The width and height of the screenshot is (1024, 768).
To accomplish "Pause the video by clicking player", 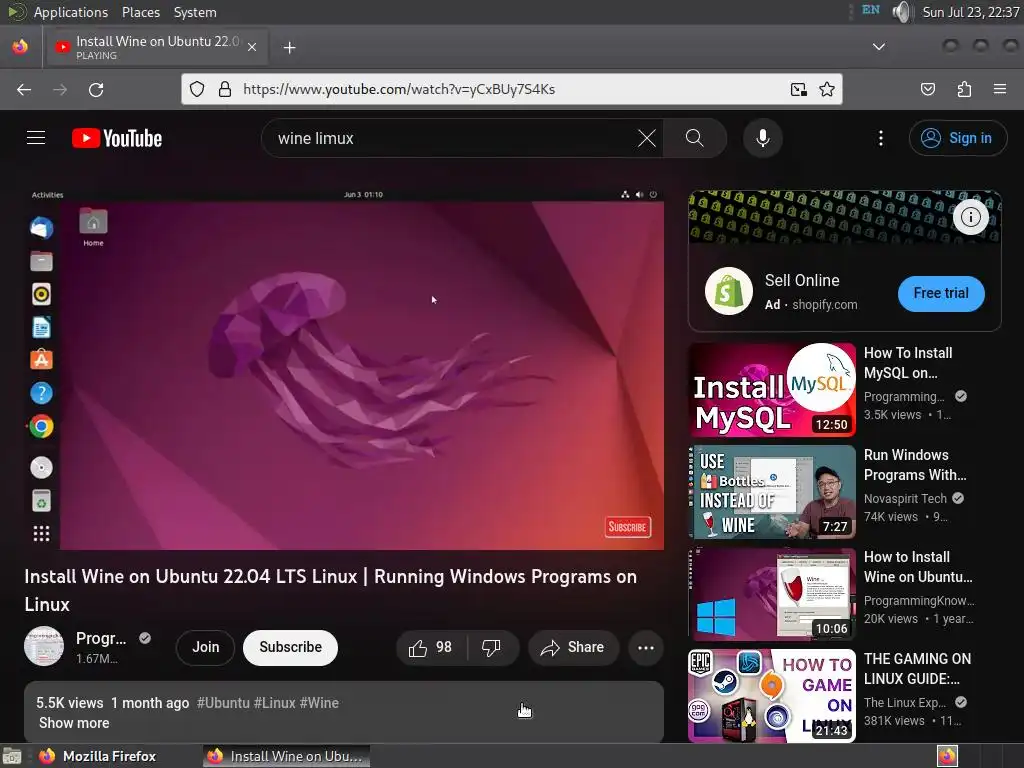I will point(344,370).
